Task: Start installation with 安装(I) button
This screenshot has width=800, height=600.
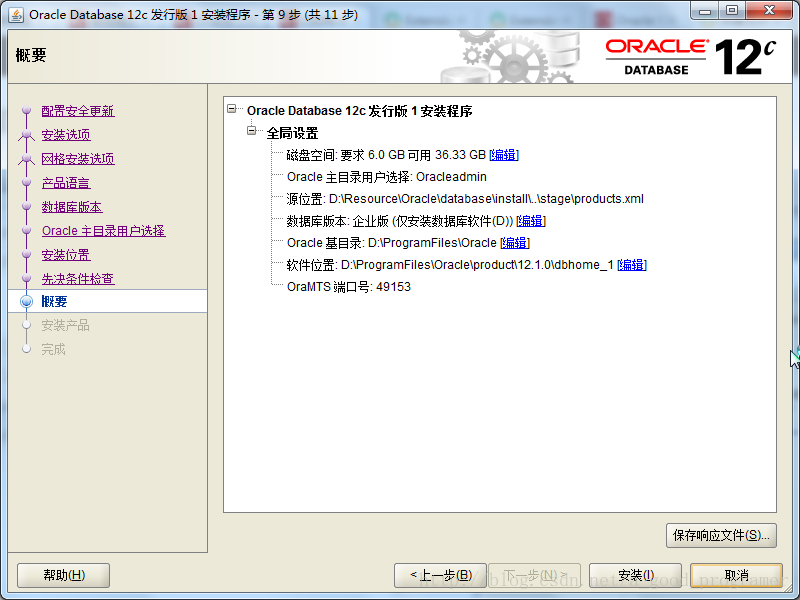Action: pos(635,576)
